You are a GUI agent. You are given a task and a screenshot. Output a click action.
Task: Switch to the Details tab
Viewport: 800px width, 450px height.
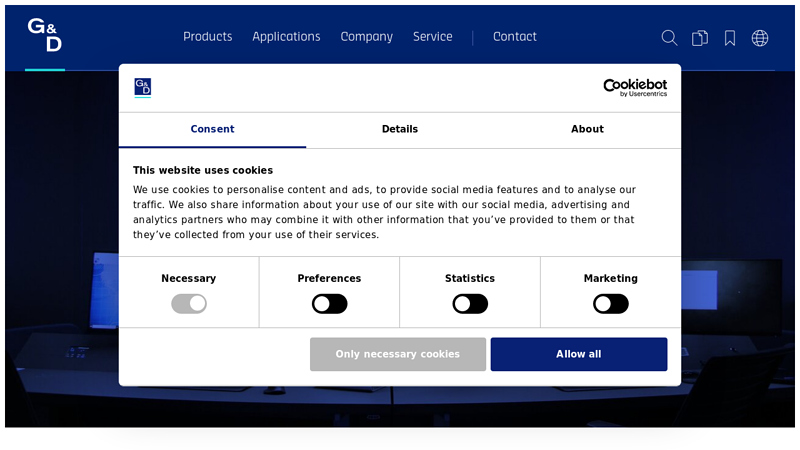click(x=399, y=129)
